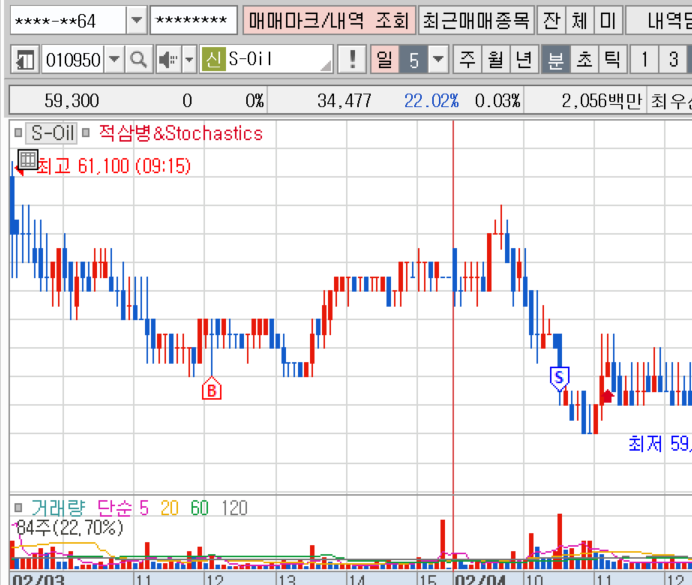Click the masked password input field
This screenshot has width=692, height=585.
pos(194,20)
